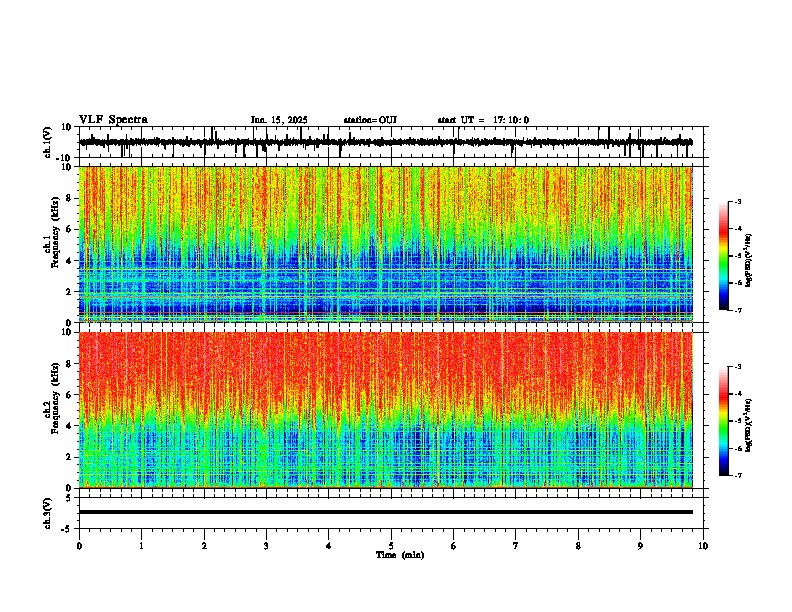Image resolution: width=792 pixels, height=612 pixels.
Task: Click the time axis tick label "10"
Action: click(x=703, y=546)
